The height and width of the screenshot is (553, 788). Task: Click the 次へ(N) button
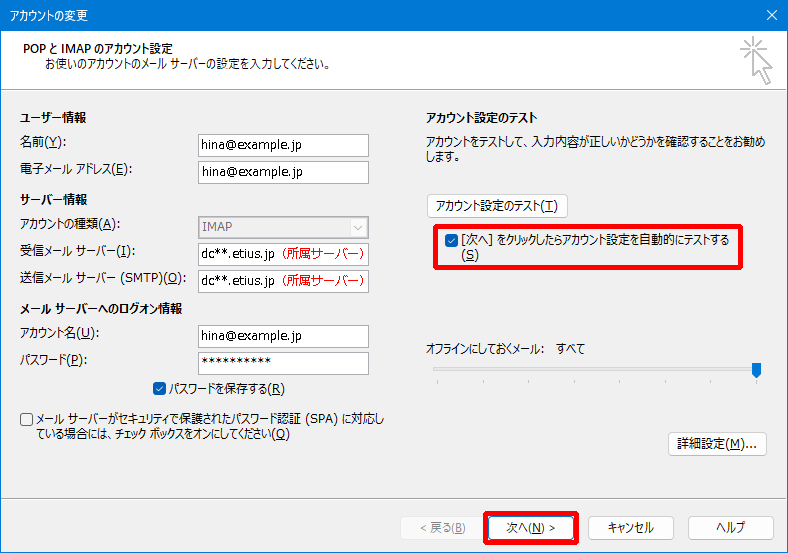[x=531, y=527]
